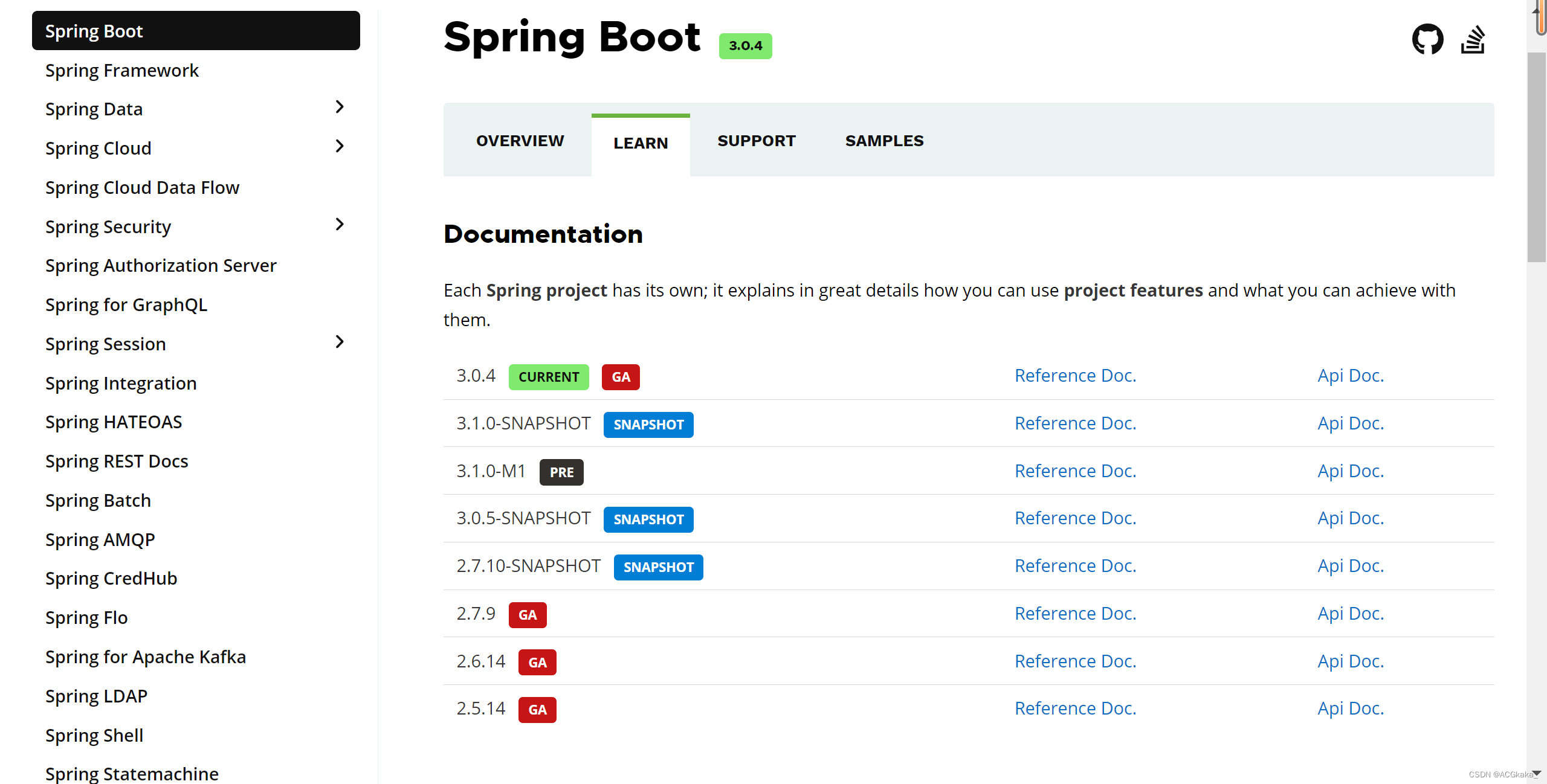The image size is (1547, 784).
Task: Click the GA badge beside 2.7.9
Action: pos(527,614)
